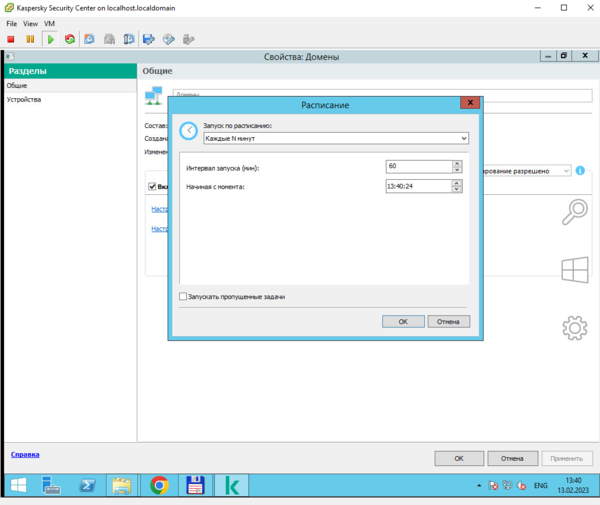Increase the launch interval with up arrow

click(457, 163)
